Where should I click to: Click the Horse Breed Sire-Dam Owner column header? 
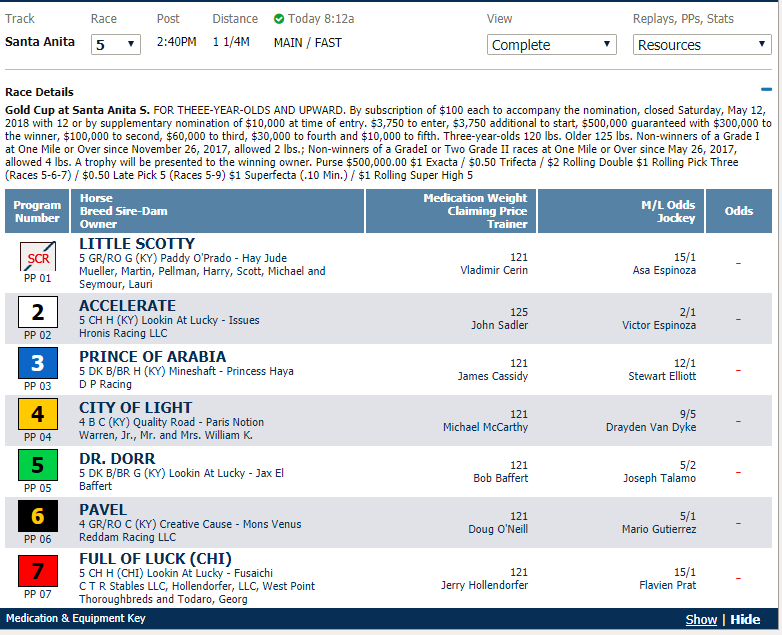(217, 211)
